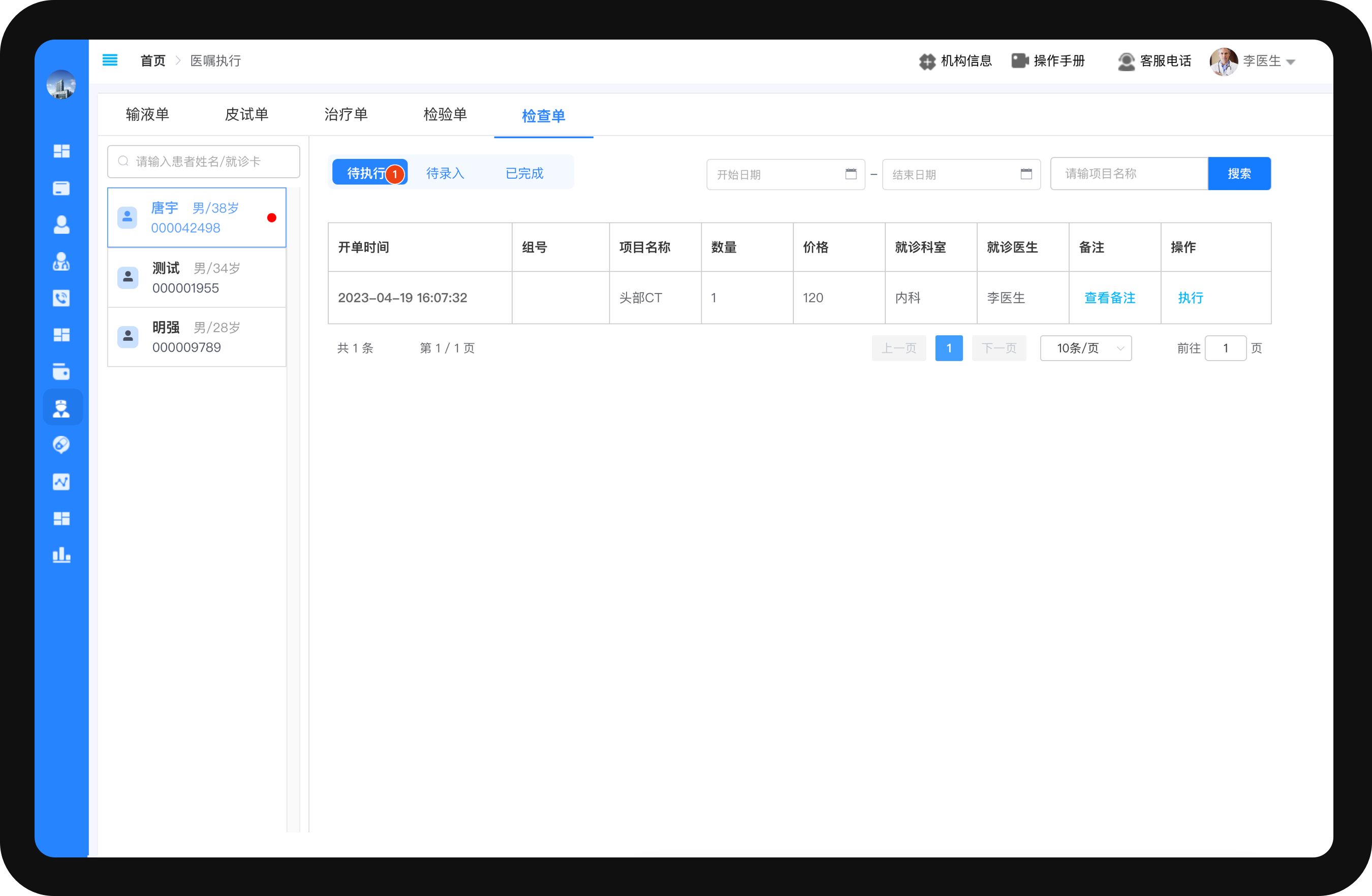
Task: Switch to the 已完成 status filter
Action: click(x=524, y=173)
